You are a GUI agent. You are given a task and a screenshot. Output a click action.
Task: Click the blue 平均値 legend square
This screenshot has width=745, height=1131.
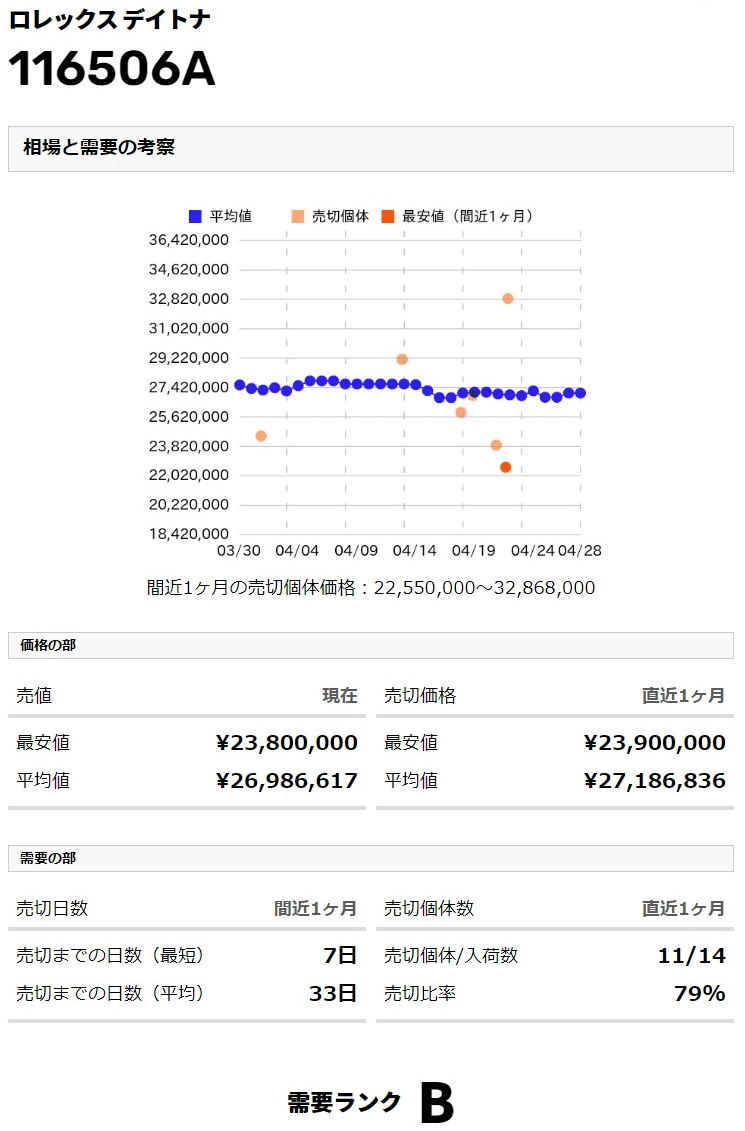tap(195, 216)
